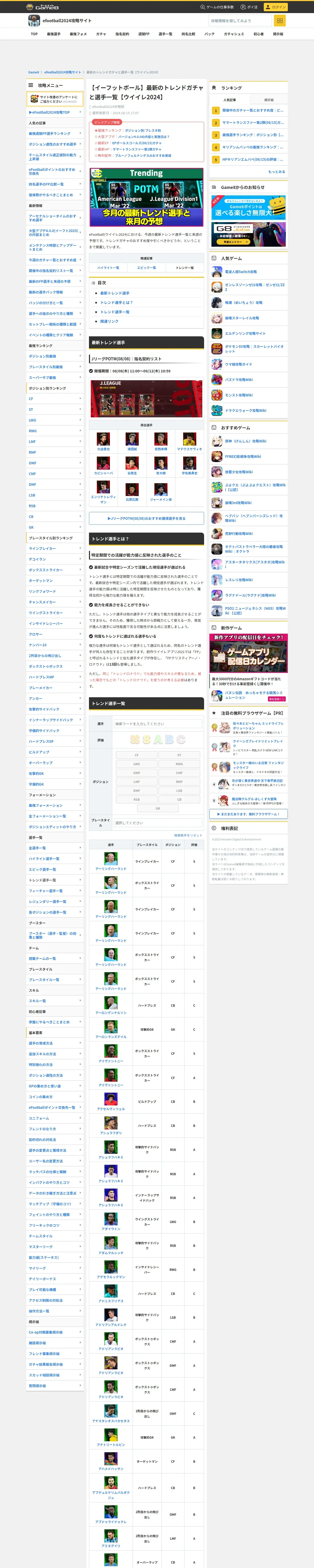The image size is (314, 1568).
Task: Toggle the SS rating filter
Action: click(x=135, y=740)
